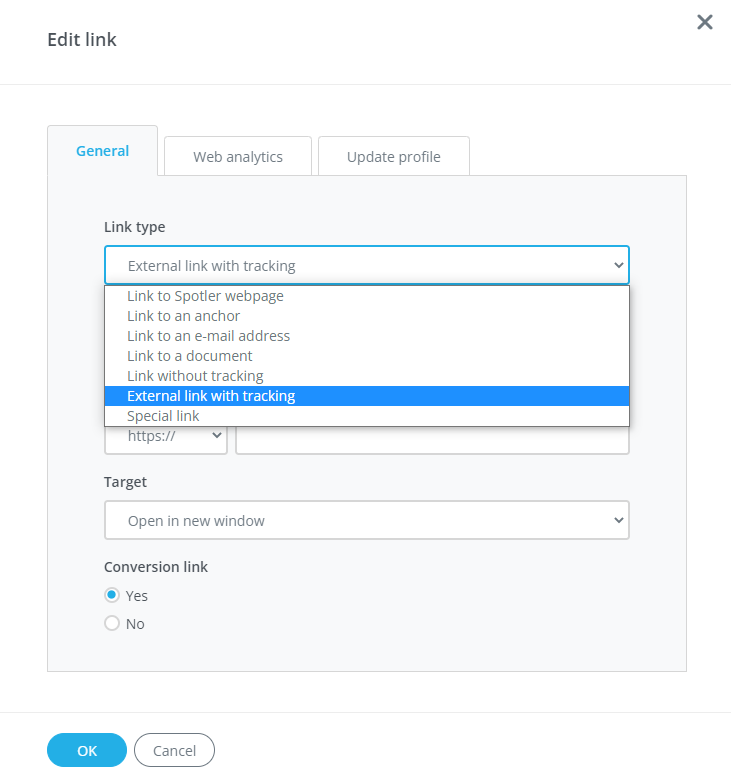Open the Target dropdown

[366, 520]
